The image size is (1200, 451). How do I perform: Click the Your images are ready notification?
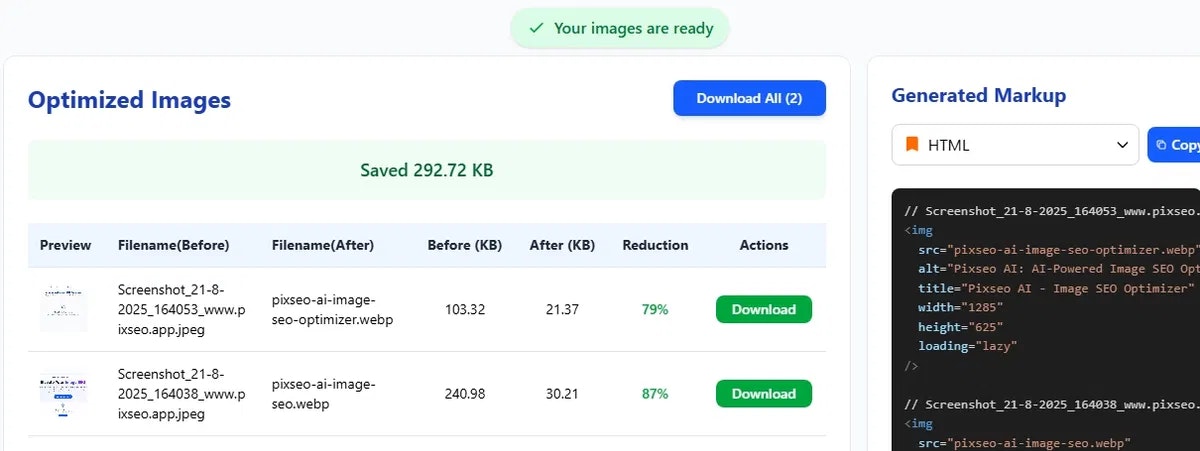point(620,28)
